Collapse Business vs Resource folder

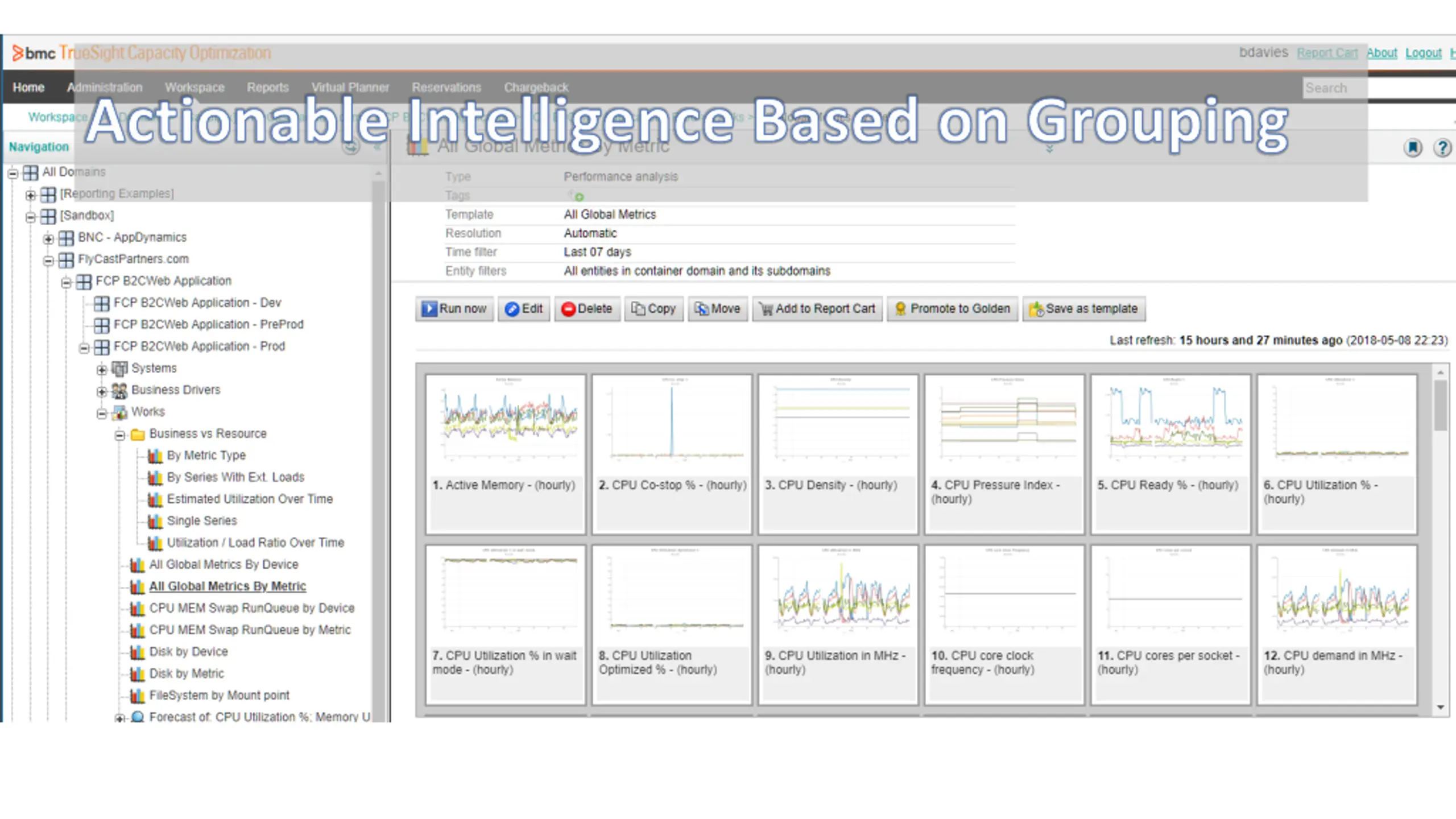coord(119,436)
